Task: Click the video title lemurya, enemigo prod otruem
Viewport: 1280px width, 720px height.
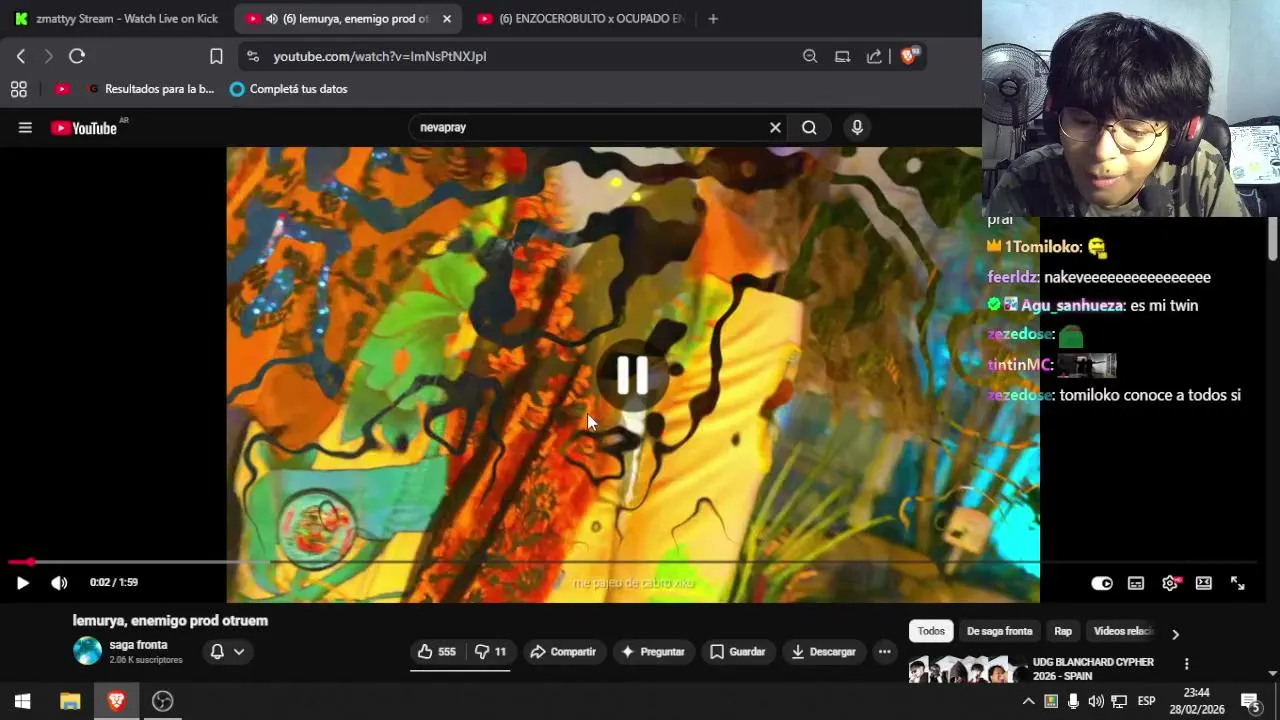Action: tap(170, 621)
